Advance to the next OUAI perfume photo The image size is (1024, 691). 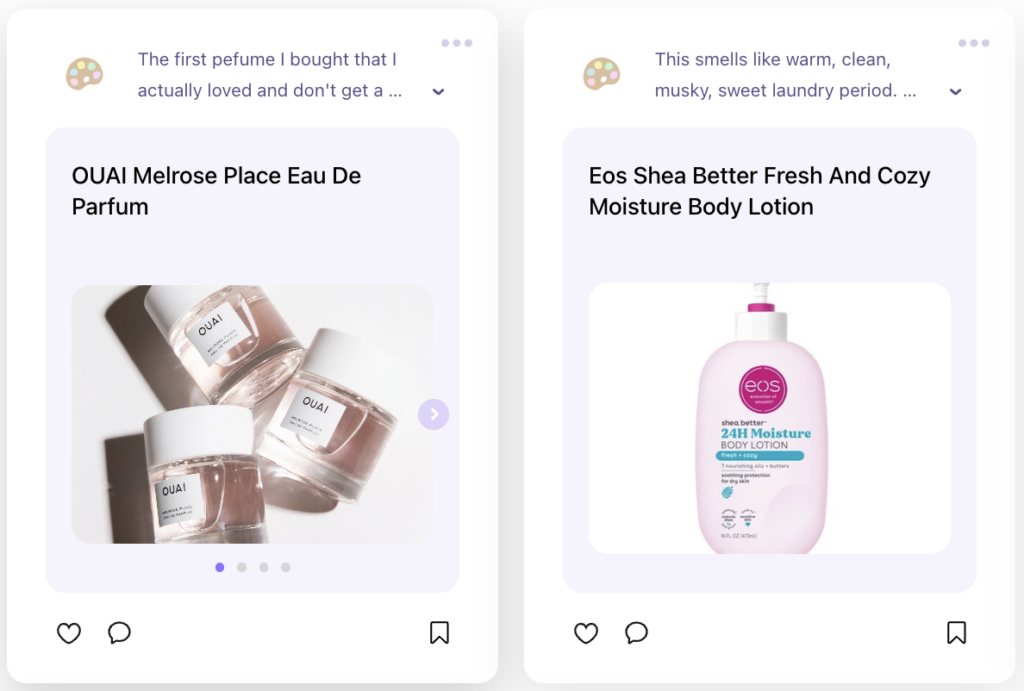(x=434, y=414)
